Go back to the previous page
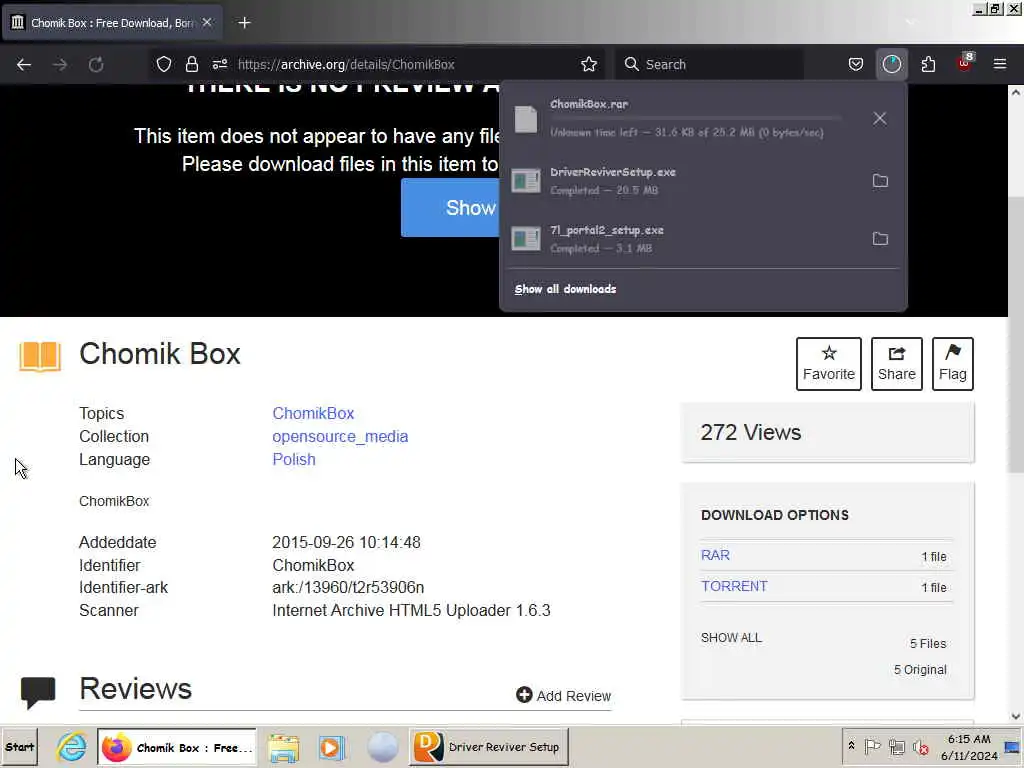The height and width of the screenshot is (768, 1024). [24, 64]
